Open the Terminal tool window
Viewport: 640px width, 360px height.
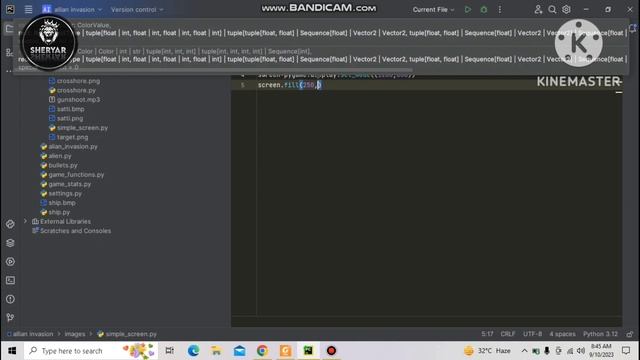tap(10, 280)
